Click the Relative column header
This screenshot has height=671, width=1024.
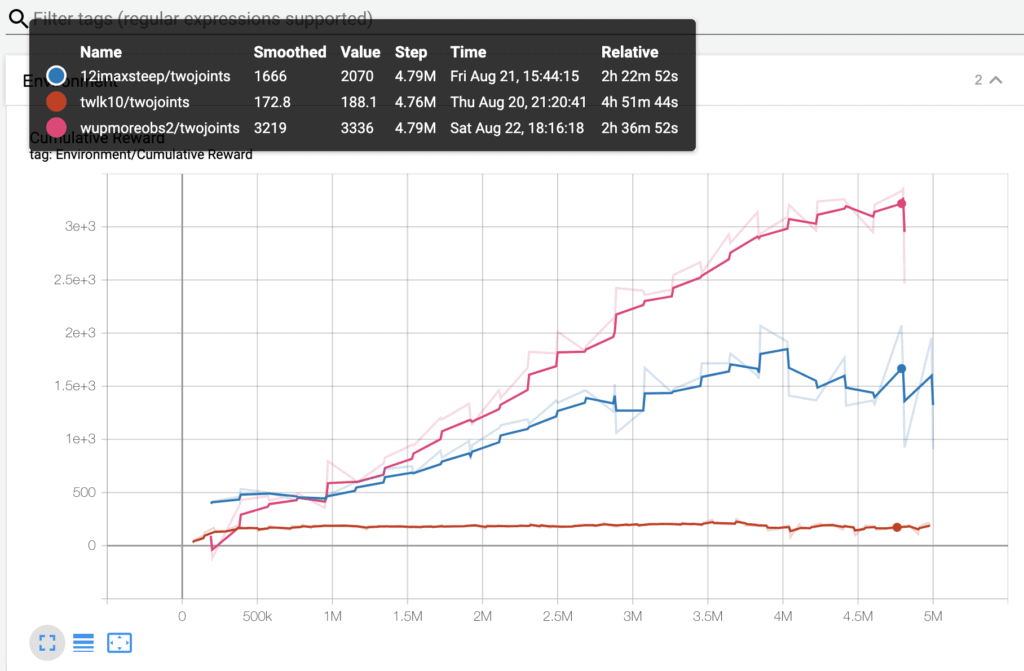click(x=630, y=52)
